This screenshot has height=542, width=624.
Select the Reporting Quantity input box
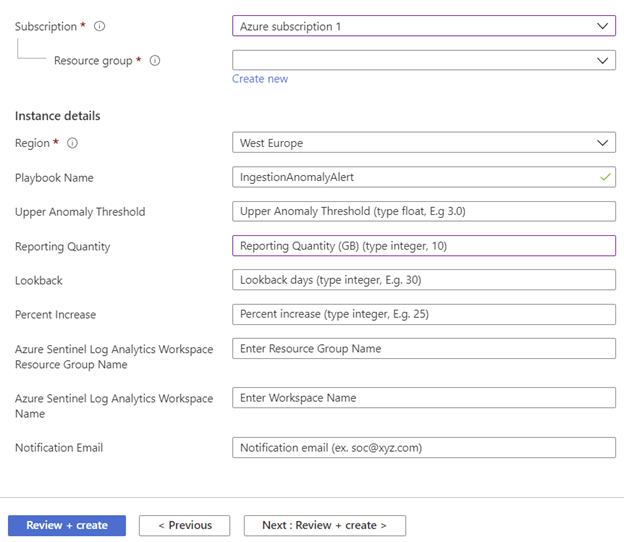[x=423, y=246]
